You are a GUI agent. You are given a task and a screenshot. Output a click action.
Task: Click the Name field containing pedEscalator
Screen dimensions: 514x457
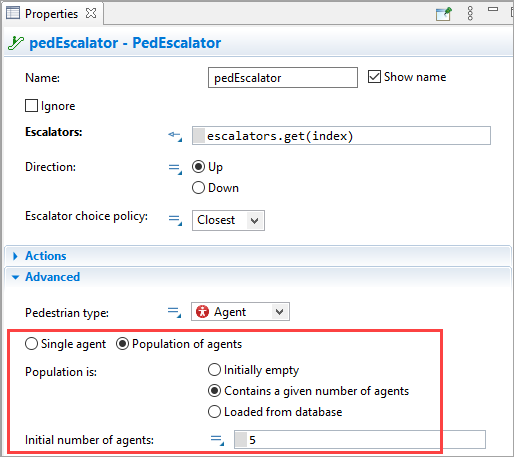[x=283, y=78]
